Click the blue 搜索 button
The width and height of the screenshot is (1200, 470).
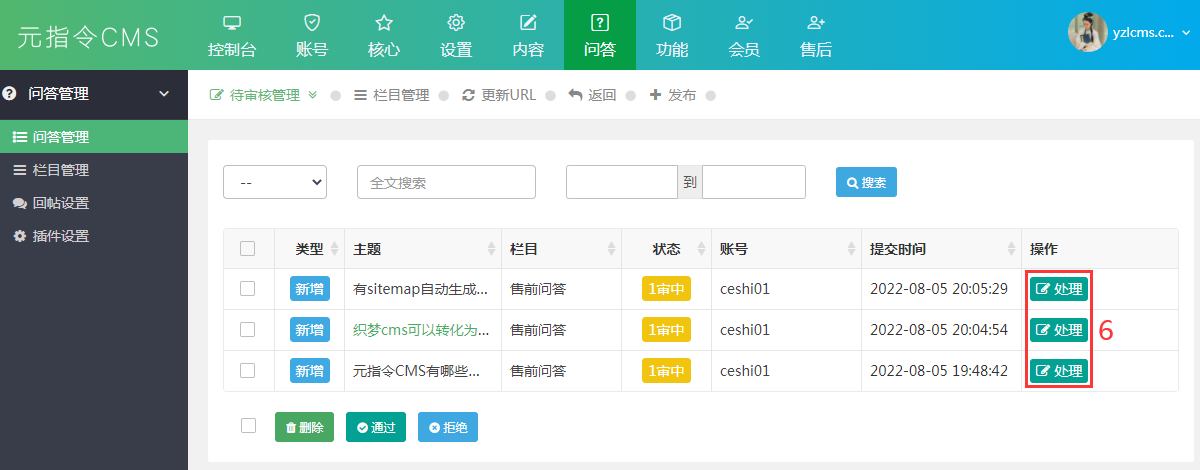(867, 183)
